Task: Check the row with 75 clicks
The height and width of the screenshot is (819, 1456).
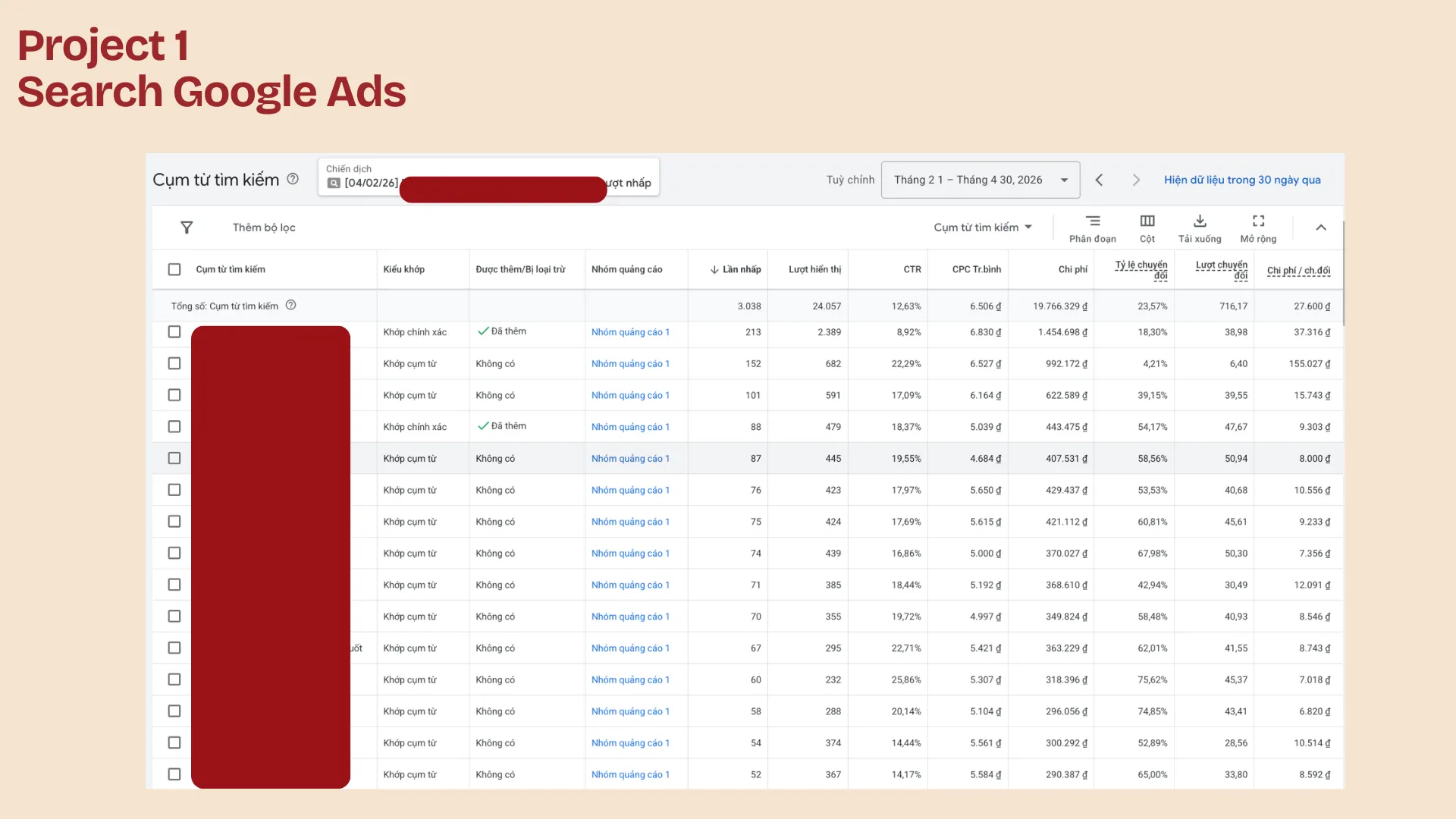Action: 174,522
